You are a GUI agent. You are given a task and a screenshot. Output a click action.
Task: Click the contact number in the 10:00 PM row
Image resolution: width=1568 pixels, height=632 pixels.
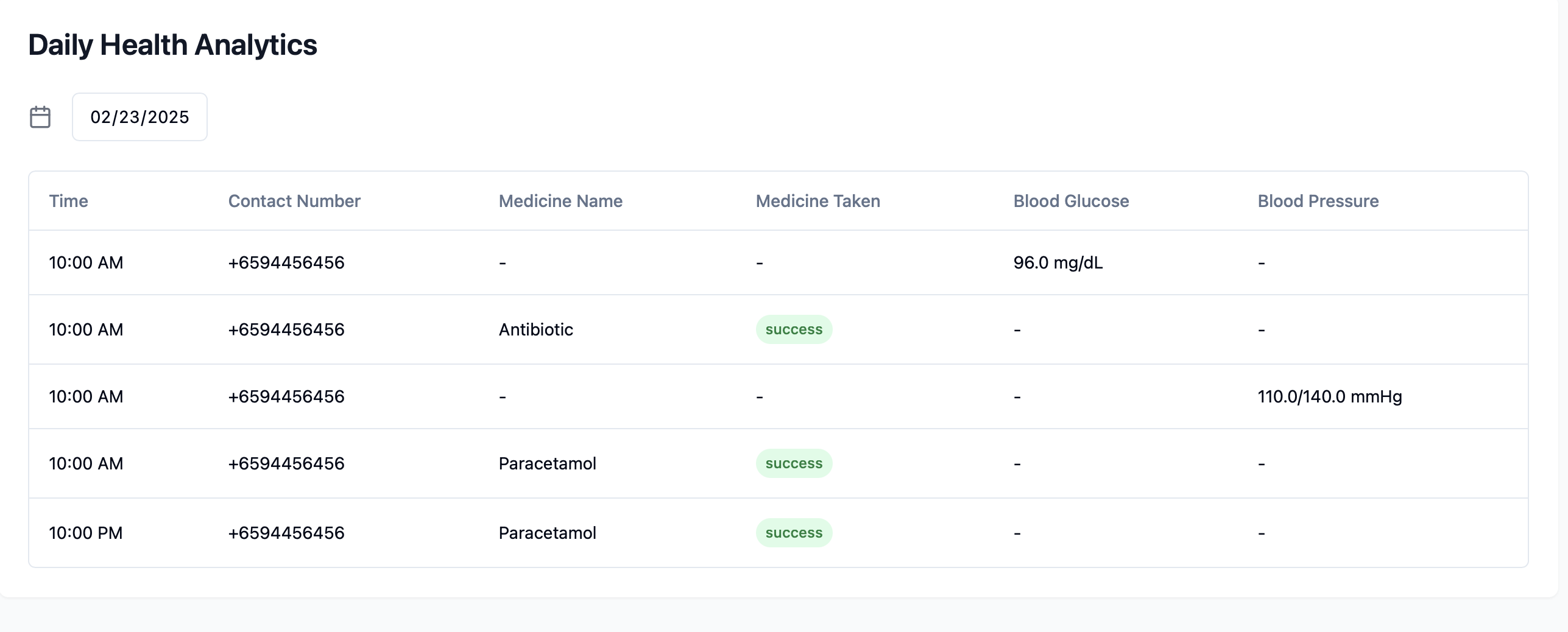coord(286,533)
